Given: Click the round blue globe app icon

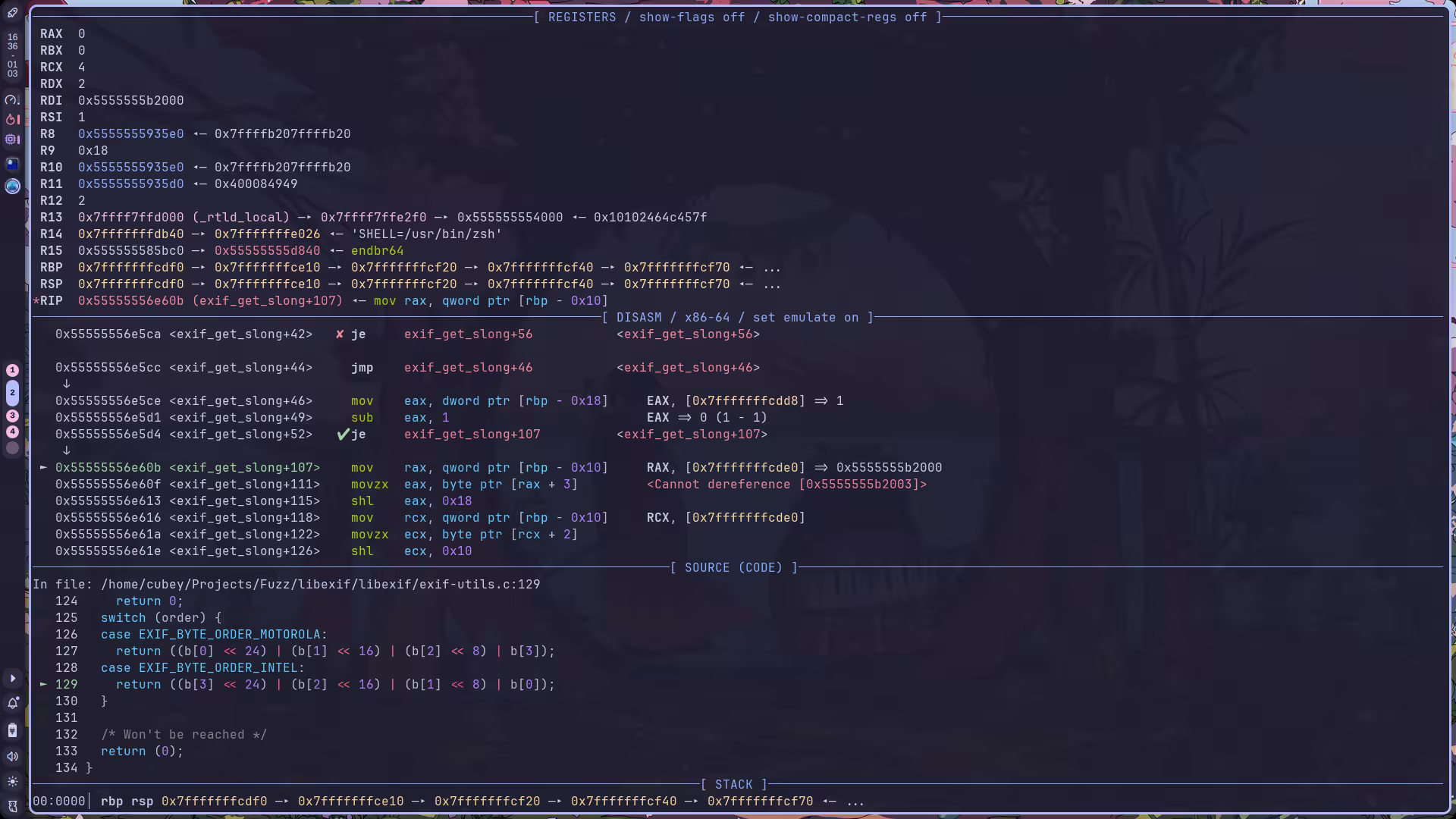Looking at the screenshot, I should click(x=12, y=186).
